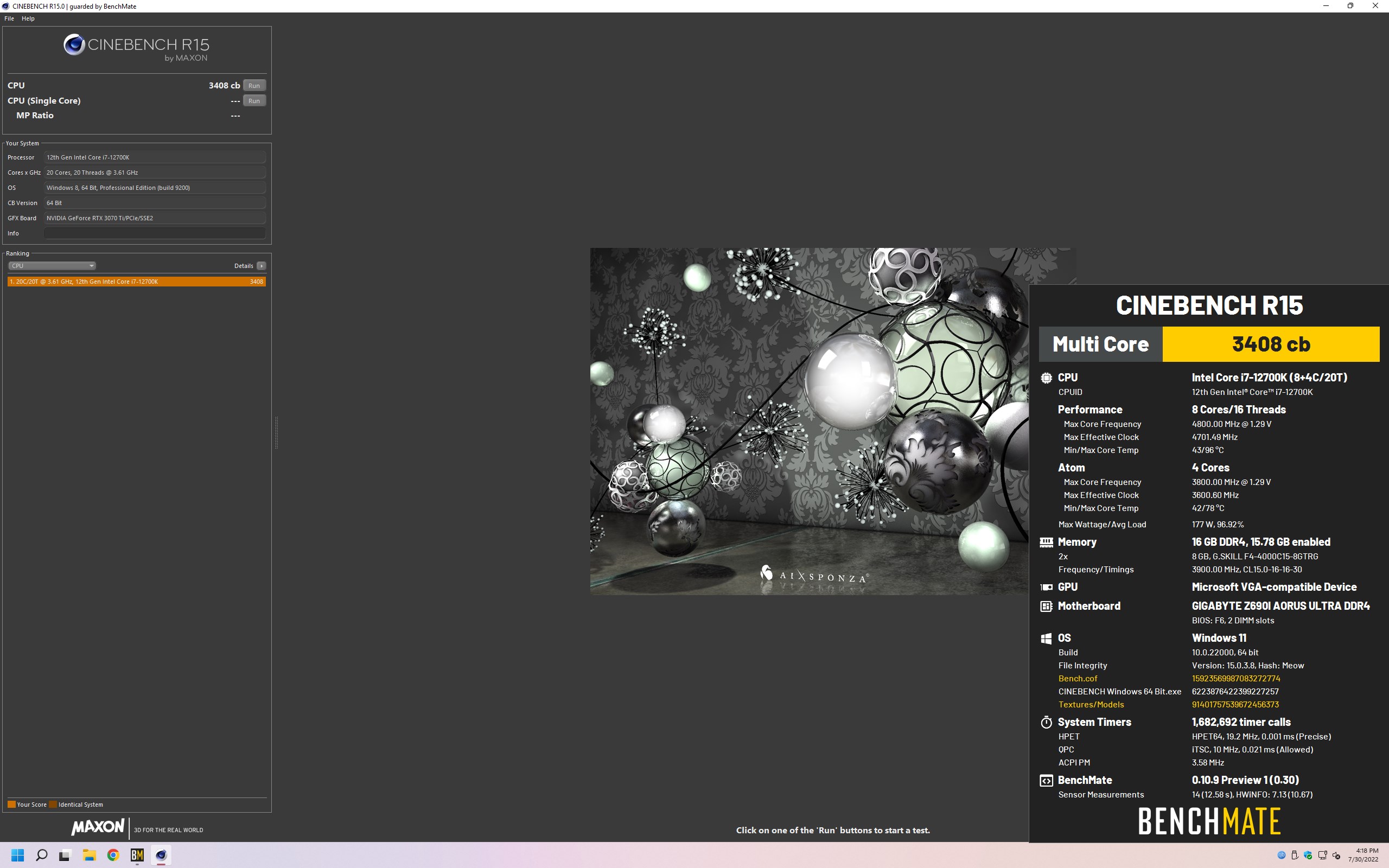Open the Windows Start menu
The width and height of the screenshot is (1389, 868).
(17, 856)
